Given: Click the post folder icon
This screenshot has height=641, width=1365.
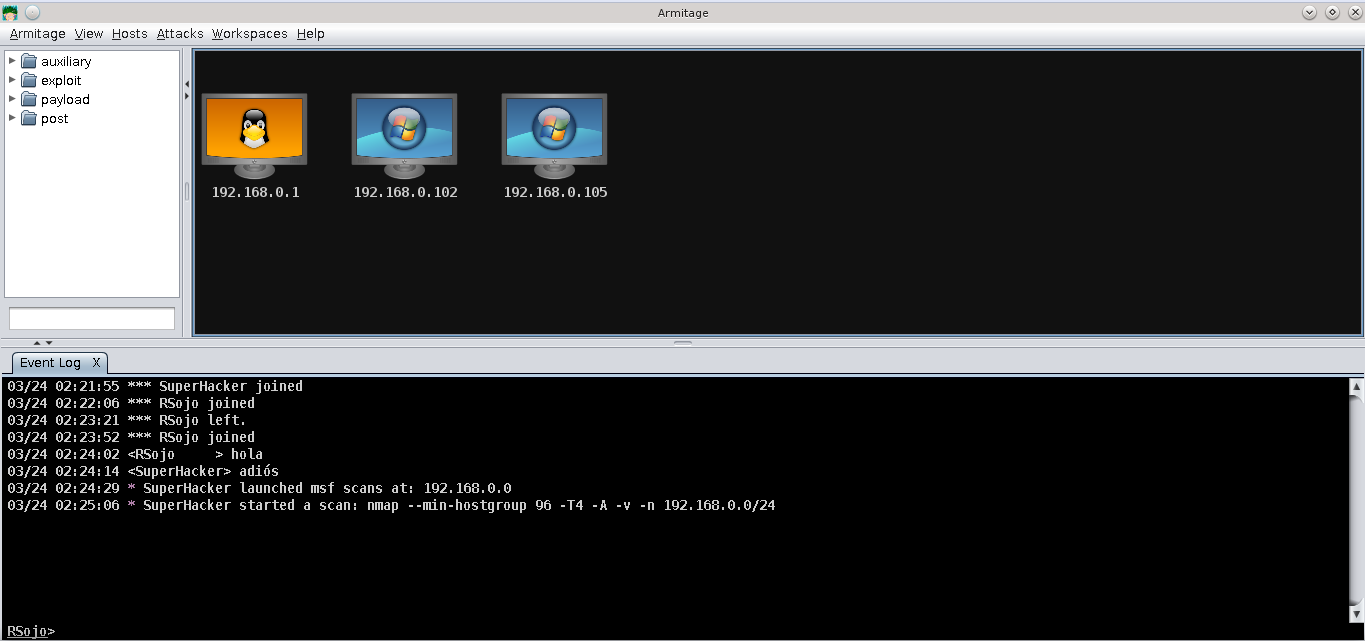Looking at the screenshot, I should (30, 118).
